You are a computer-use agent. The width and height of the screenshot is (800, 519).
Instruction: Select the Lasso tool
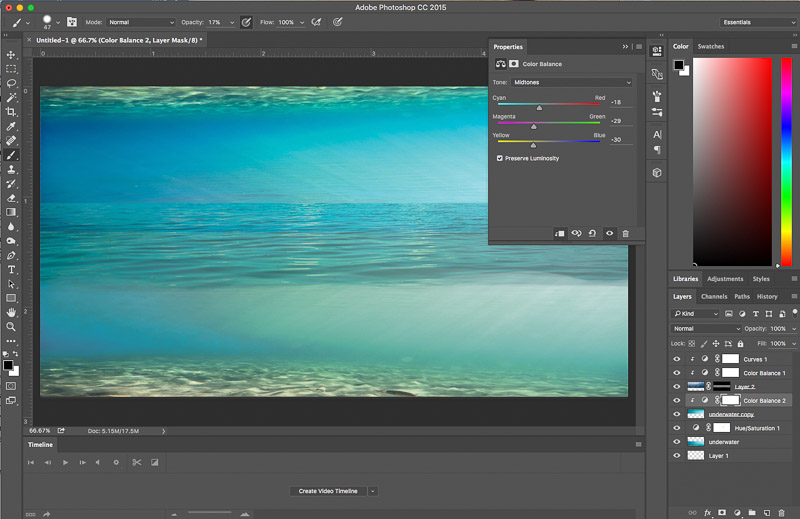(x=11, y=83)
